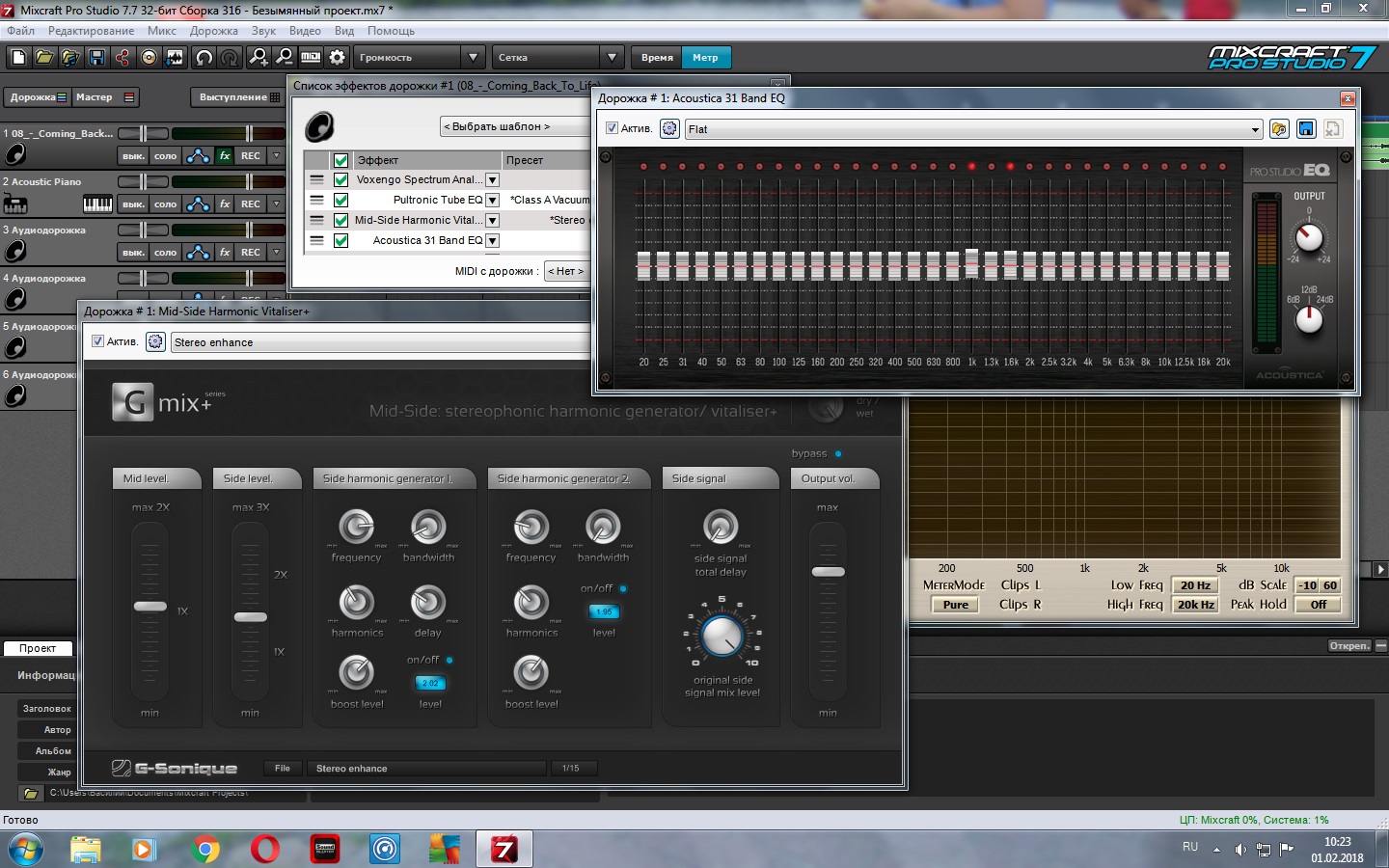The width and height of the screenshot is (1389, 868).
Task: Click the add sound file icon
Action: click(70, 58)
